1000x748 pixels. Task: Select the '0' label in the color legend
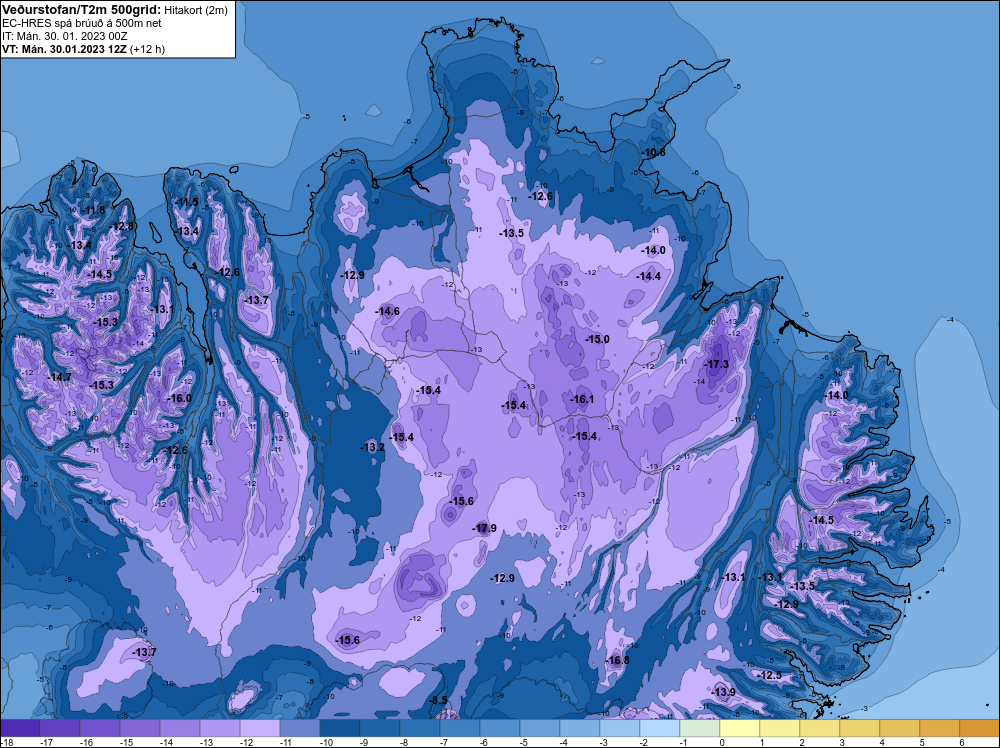click(722, 743)
